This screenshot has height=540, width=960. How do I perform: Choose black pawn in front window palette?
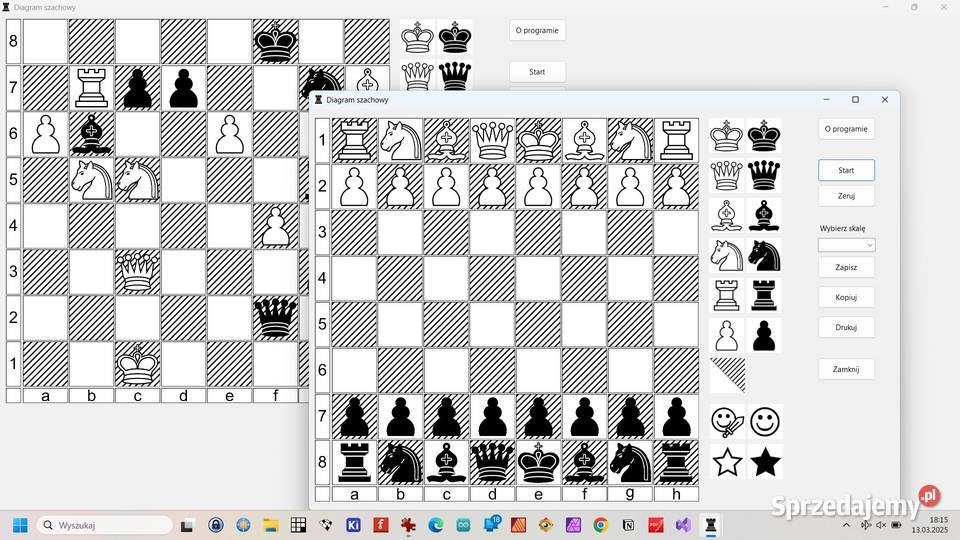pyautogui.click(x=764, y=336)
